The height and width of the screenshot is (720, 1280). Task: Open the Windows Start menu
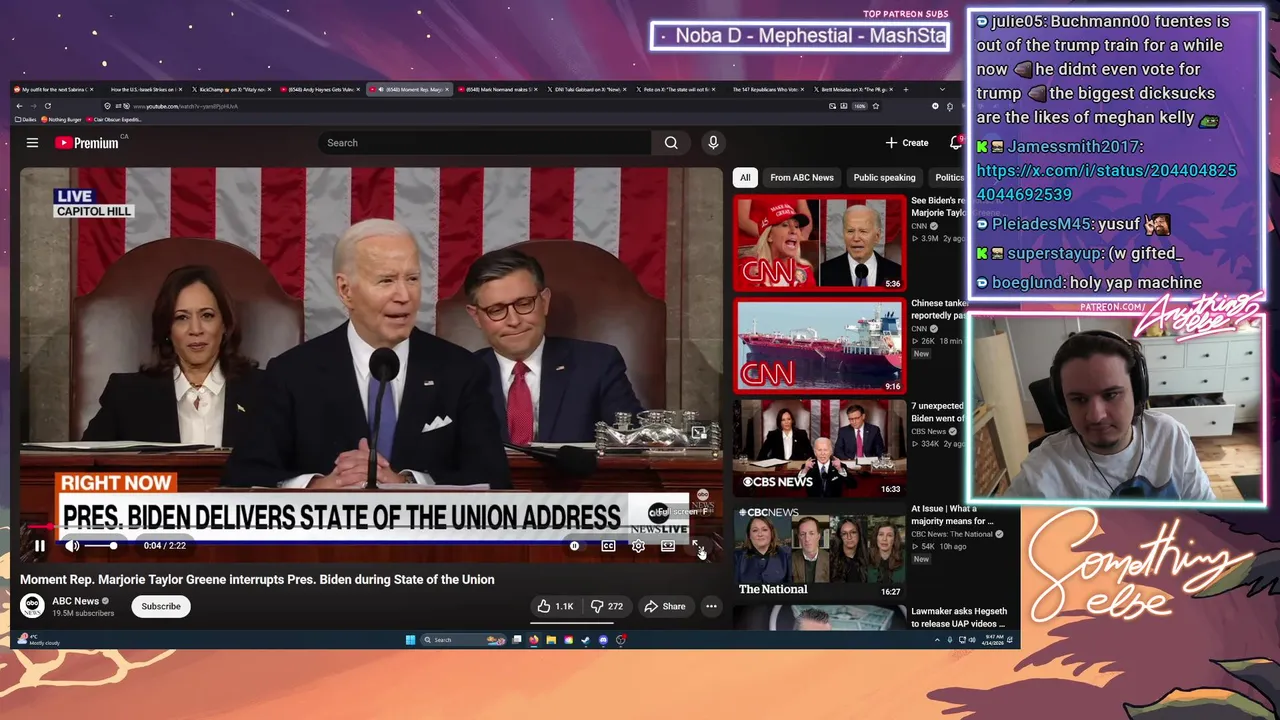point(410,640)
